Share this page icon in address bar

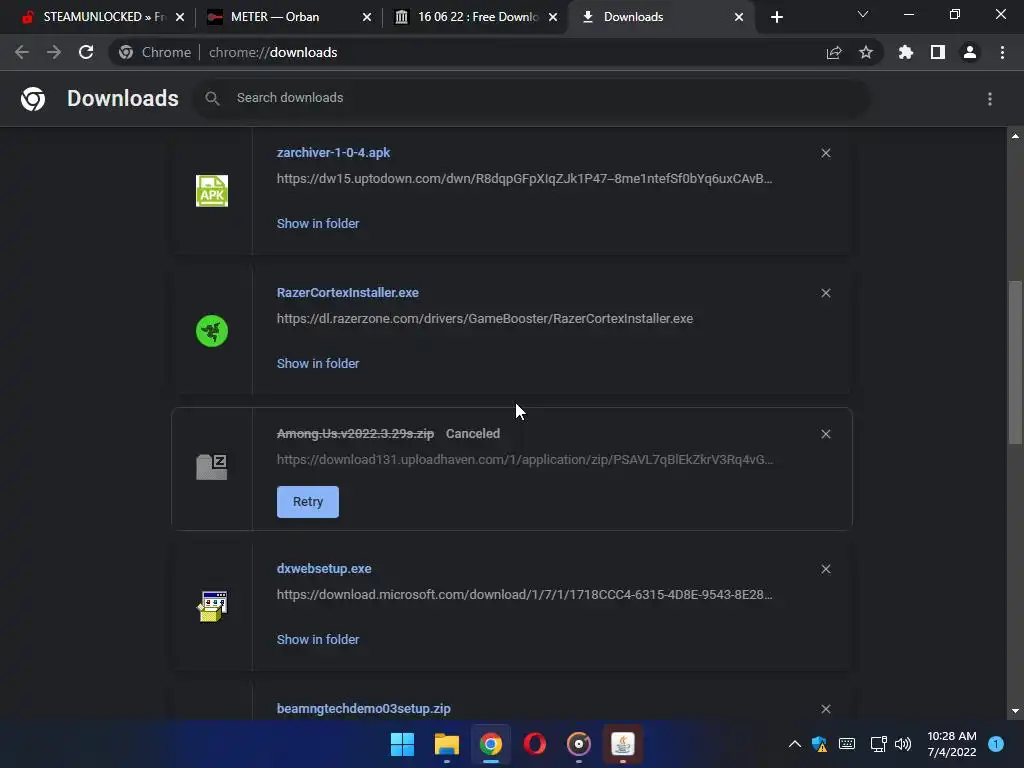point(834,52)
